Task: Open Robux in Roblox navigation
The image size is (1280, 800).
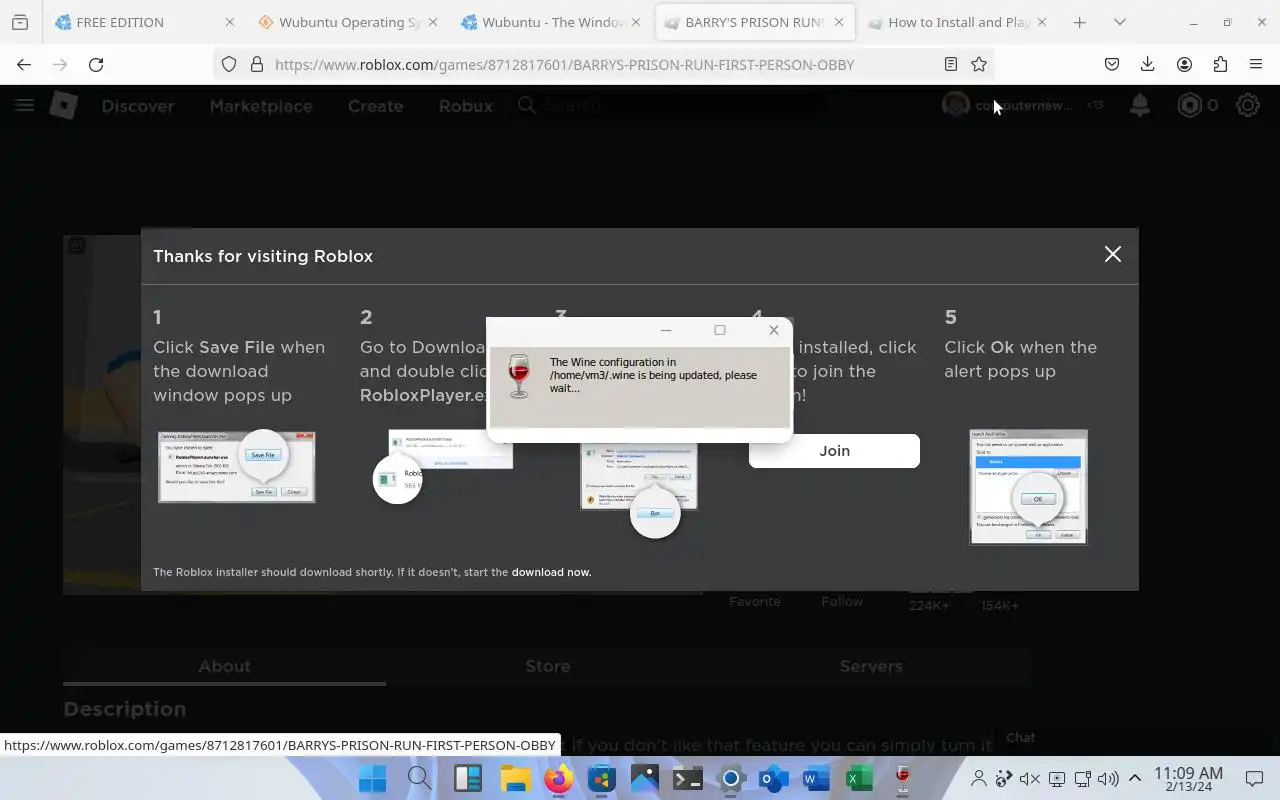Action: (466, 106)
